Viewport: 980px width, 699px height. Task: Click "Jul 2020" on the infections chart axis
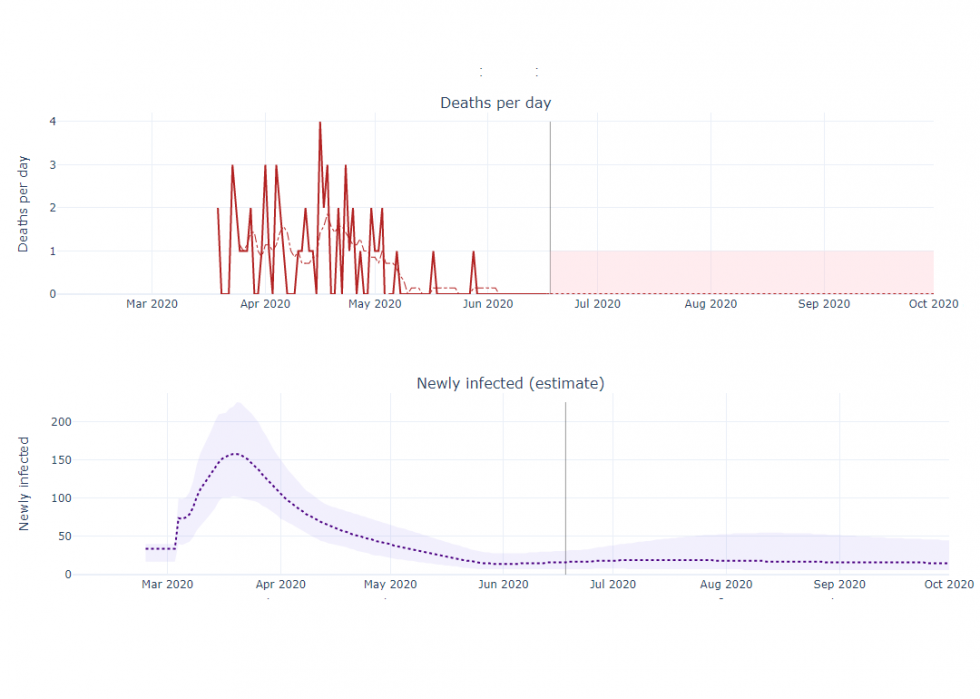(x=612, y=584)
